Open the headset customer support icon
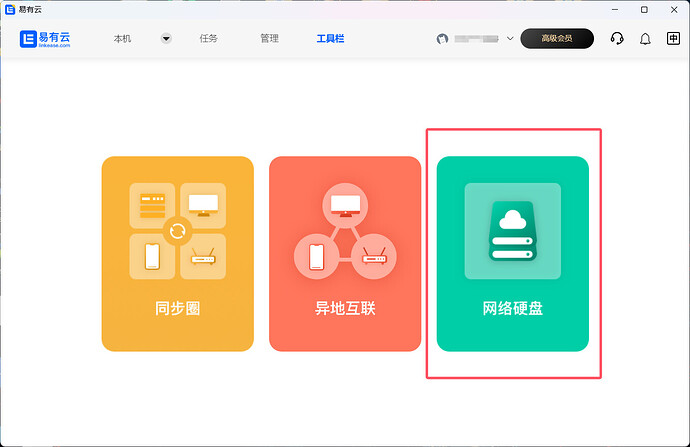This screenshot has height=447, width=690. click(617, 39)
